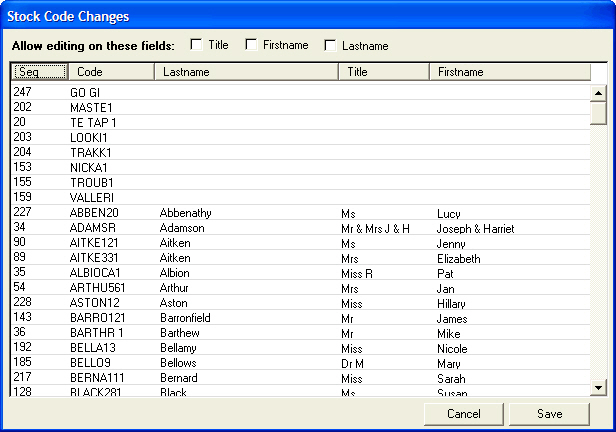
Task: Click the James firstname cell
Action: [452, 319]
